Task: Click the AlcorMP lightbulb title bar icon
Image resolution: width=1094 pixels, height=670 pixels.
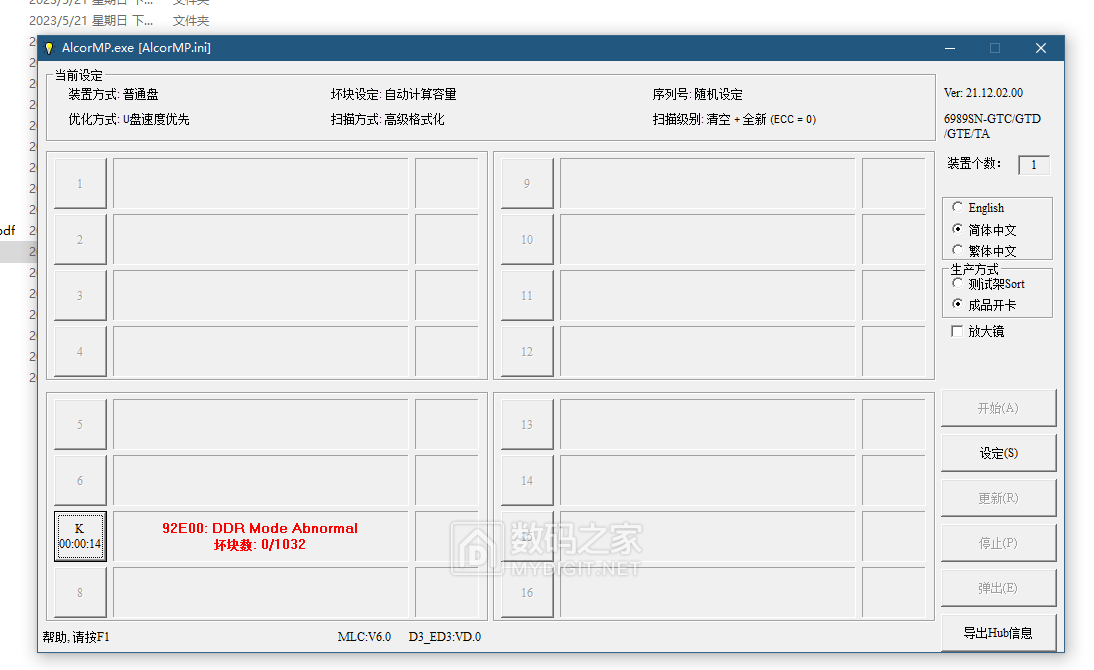Action: [x=49, y=48]
